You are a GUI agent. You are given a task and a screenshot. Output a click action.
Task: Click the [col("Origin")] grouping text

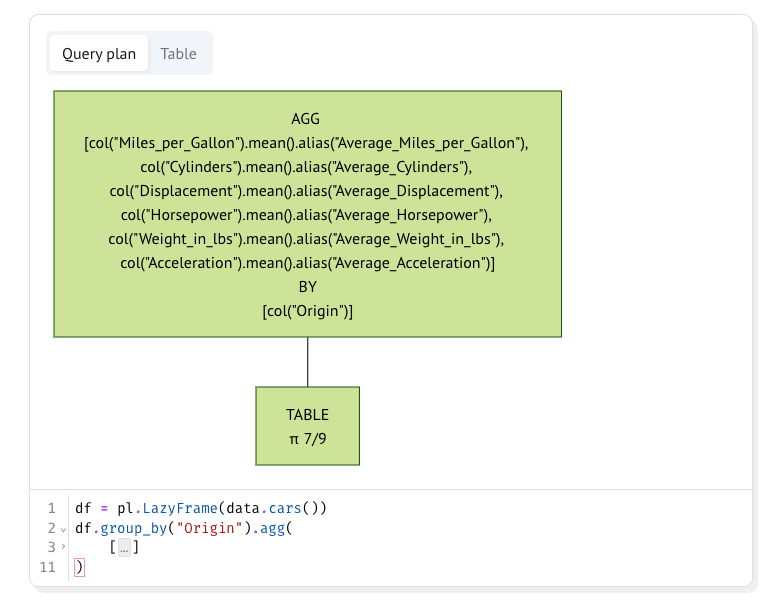point(307,311)
